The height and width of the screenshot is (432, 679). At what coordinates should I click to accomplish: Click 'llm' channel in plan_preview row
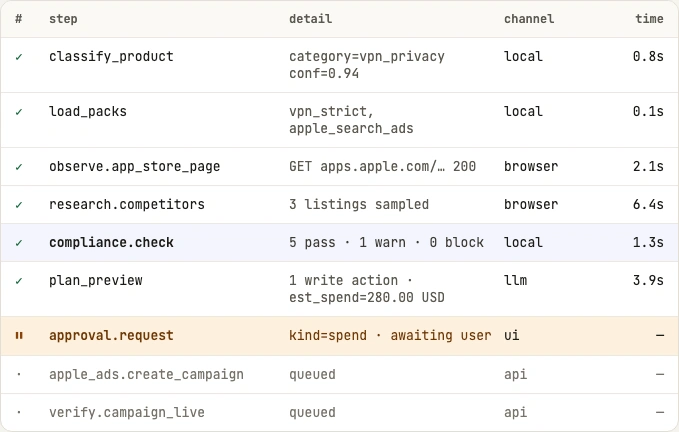coord(515,280)
